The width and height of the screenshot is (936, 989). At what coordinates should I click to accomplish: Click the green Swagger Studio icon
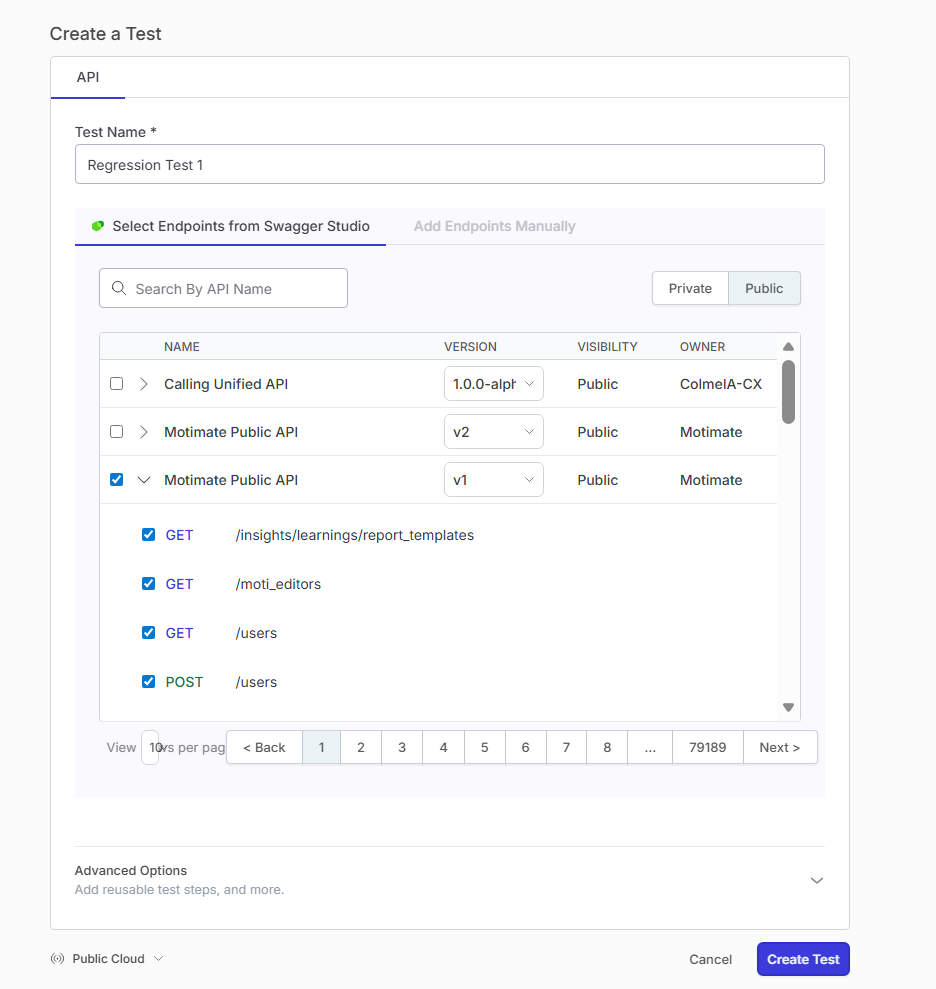[x=96, y=226]
